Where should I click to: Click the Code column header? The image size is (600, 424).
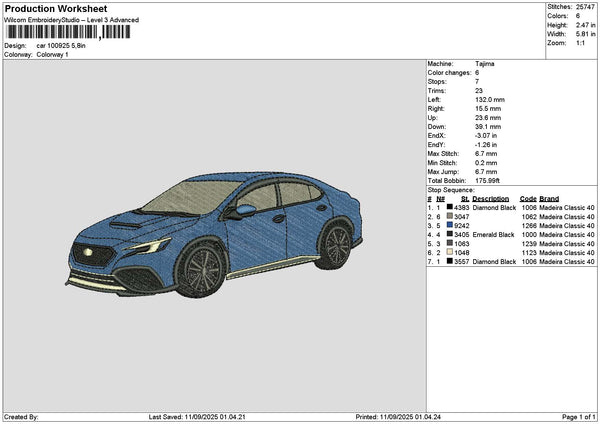[528, 198]
